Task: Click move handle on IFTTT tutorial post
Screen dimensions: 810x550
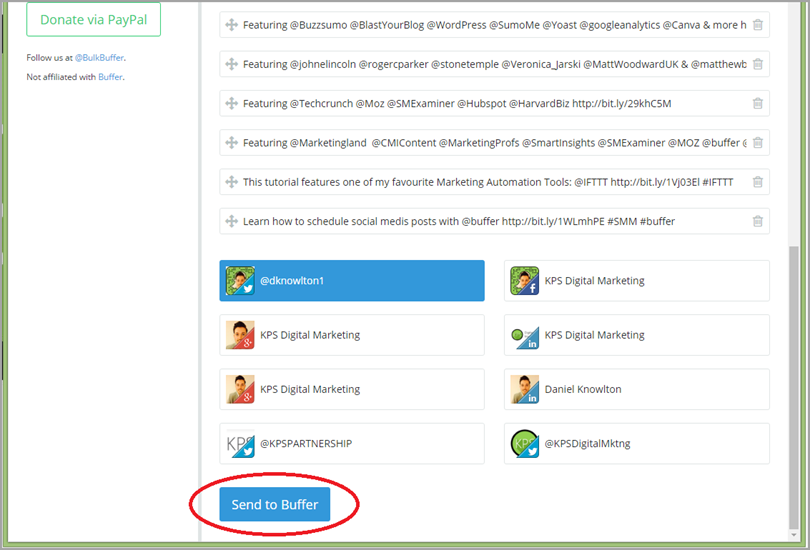Action: point(231,182)
